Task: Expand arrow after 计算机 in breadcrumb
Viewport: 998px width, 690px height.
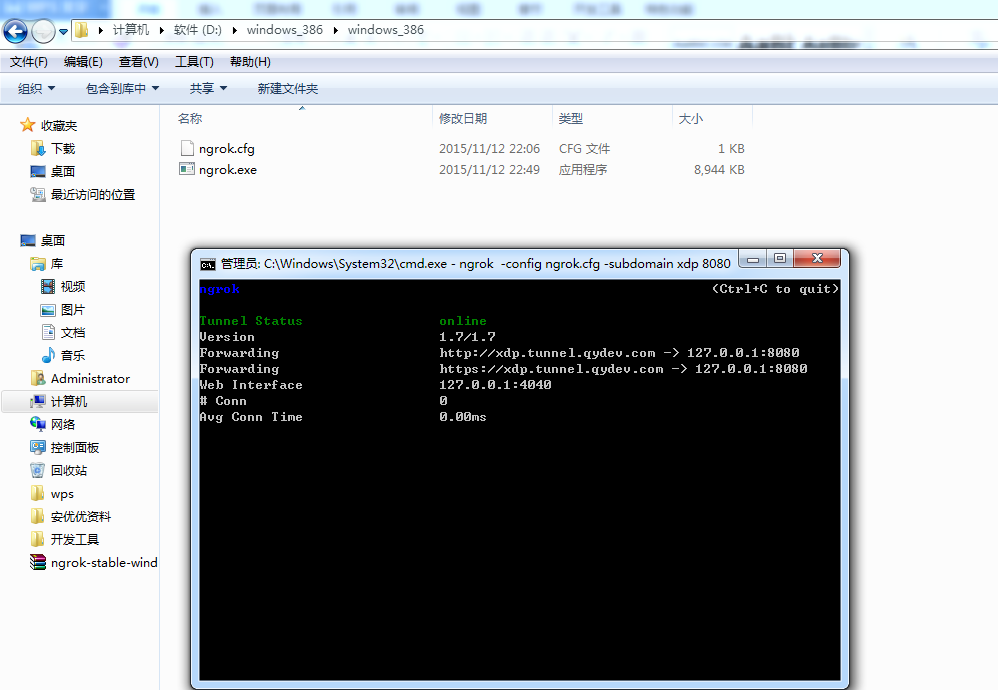Action: (x=161, y=30)
